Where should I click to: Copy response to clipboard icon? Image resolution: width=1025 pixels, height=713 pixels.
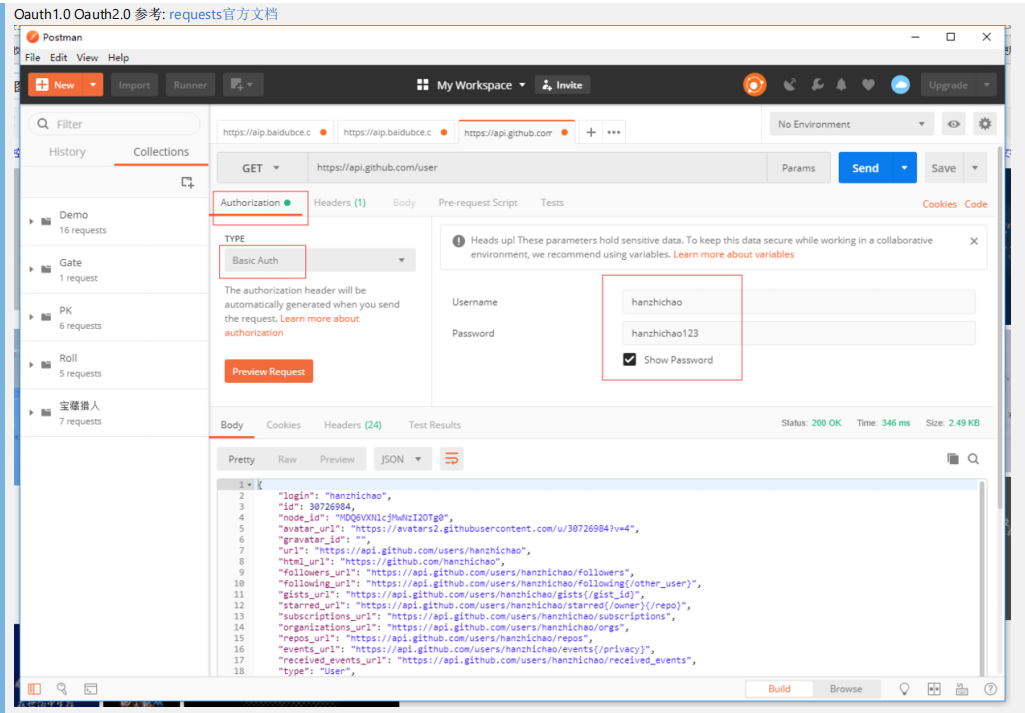click(x=952, y=459)
